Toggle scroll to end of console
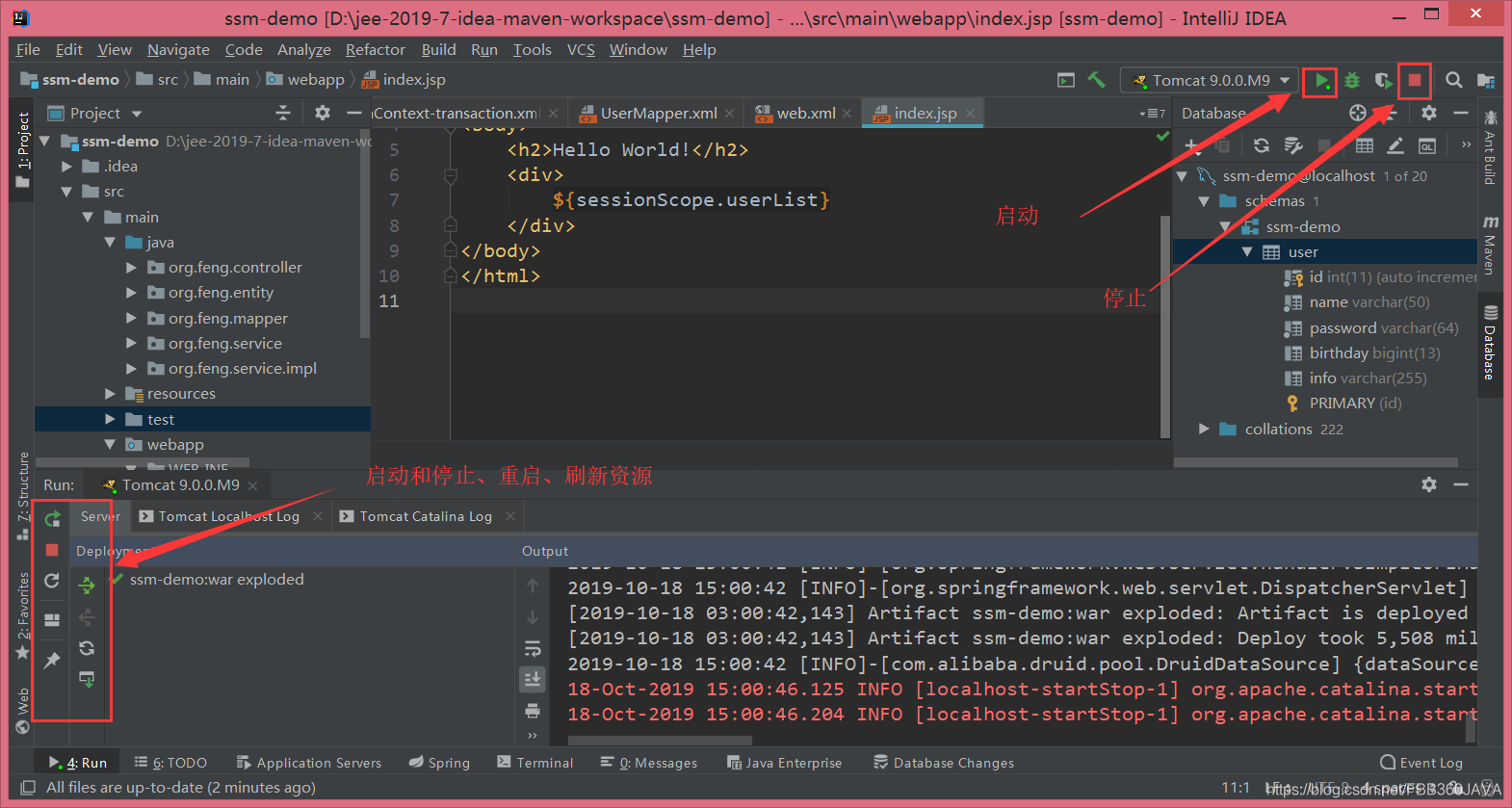This screenshot has width=1512, height=808. [x=533, y=680]
